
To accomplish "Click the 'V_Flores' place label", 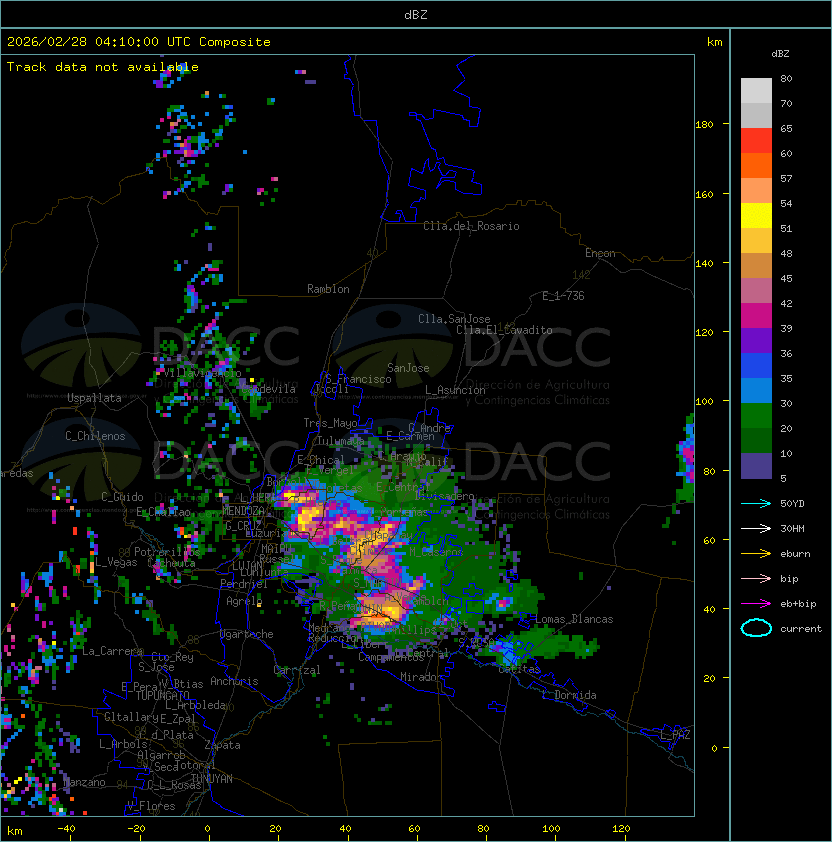I will tap(151, 806).
